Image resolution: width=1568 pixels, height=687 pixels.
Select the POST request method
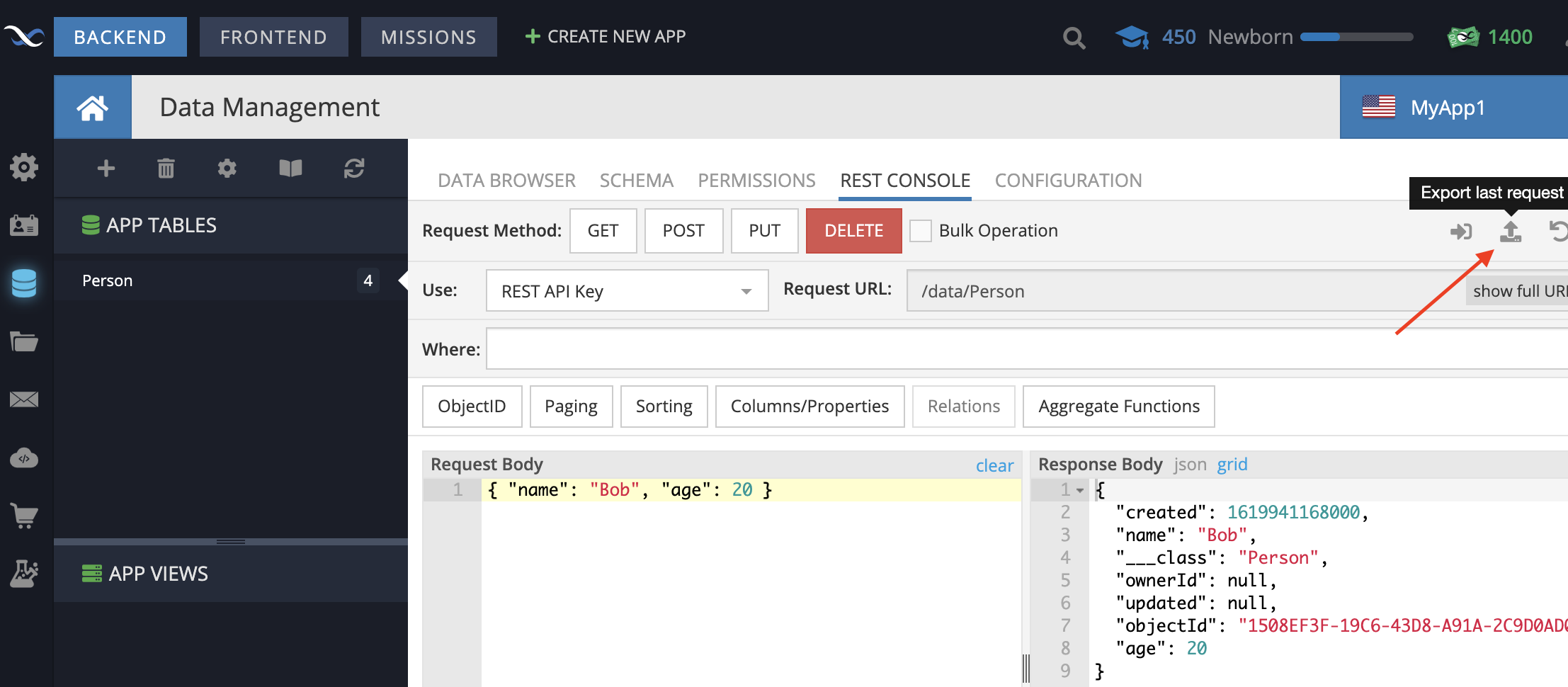click(683, 231)
